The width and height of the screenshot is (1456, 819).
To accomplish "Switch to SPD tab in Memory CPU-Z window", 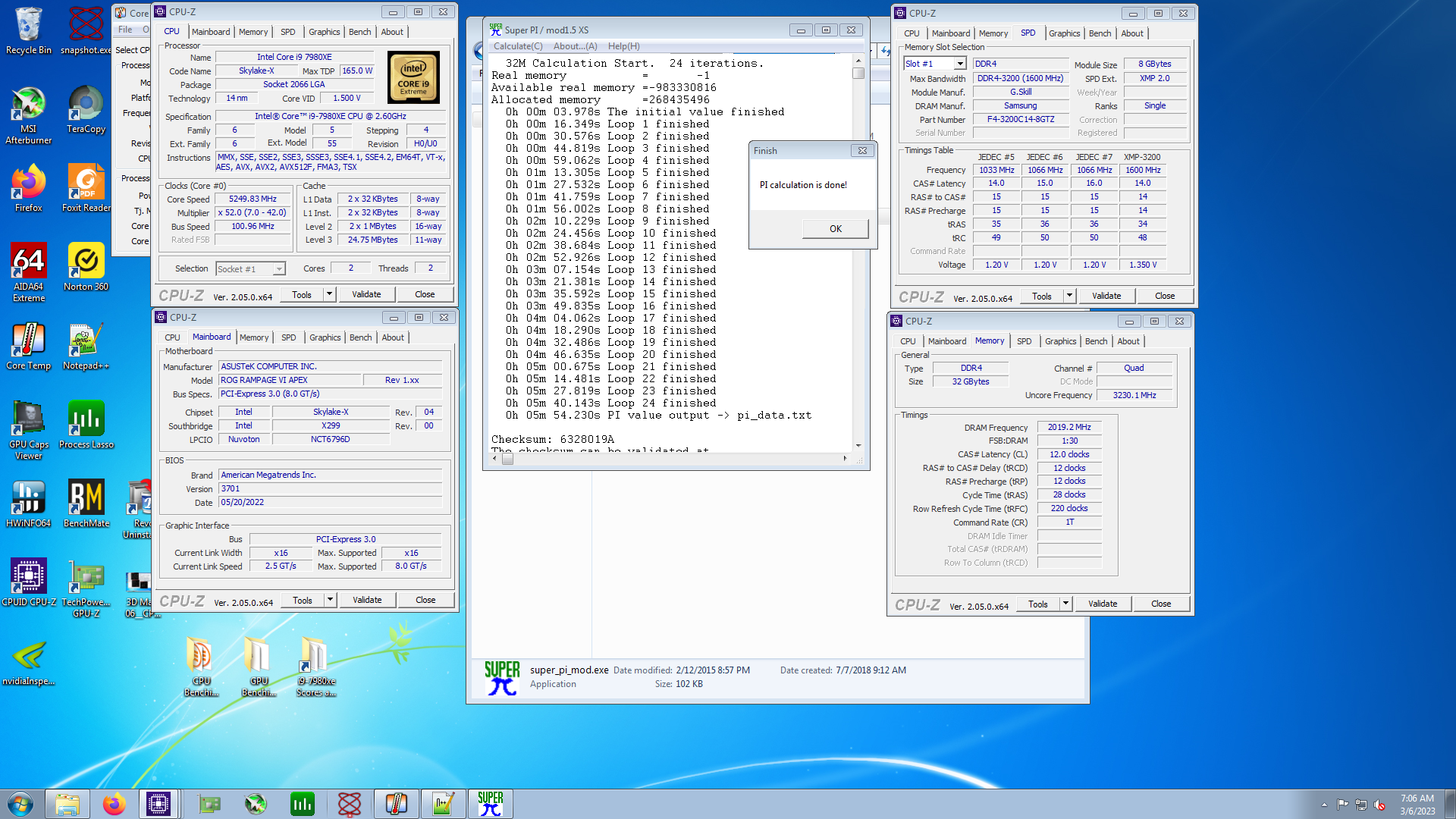I will pos(1024,341).
